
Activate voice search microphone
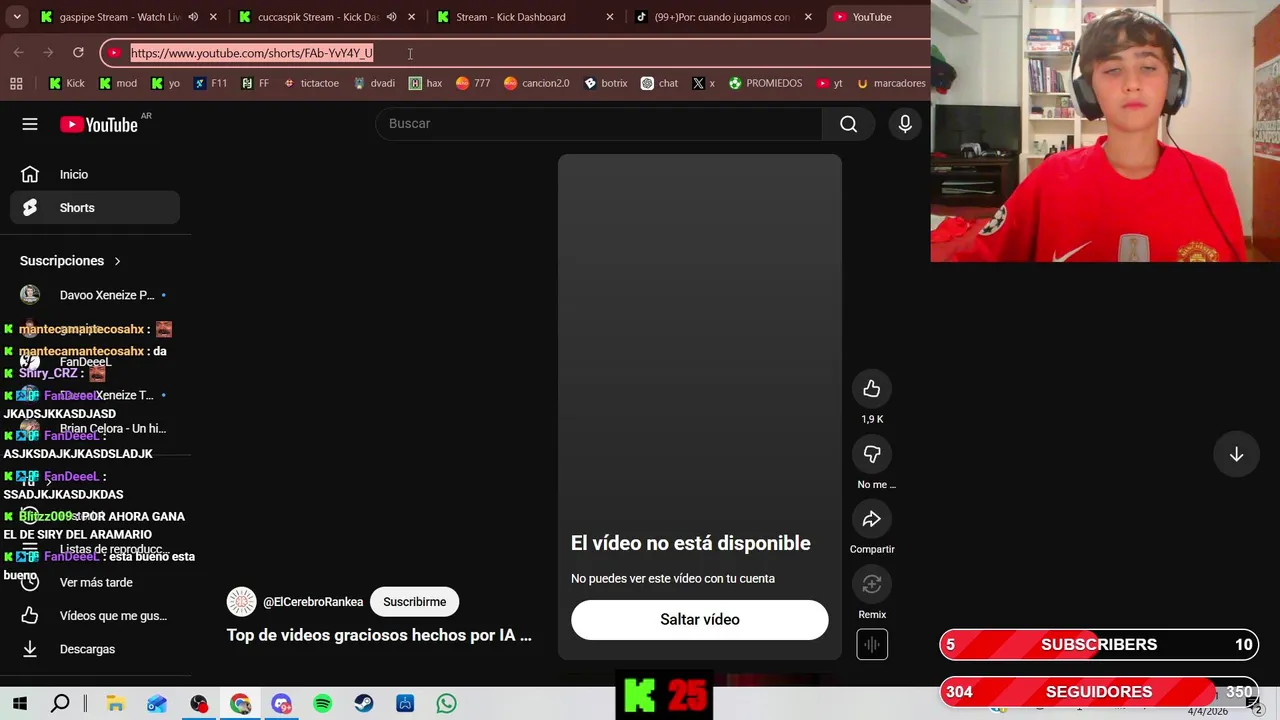(x=905, y=124)
